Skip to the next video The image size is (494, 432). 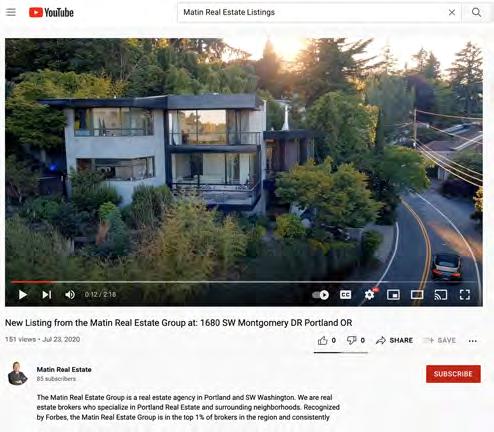pyautogui.click(x=47, y=295)
